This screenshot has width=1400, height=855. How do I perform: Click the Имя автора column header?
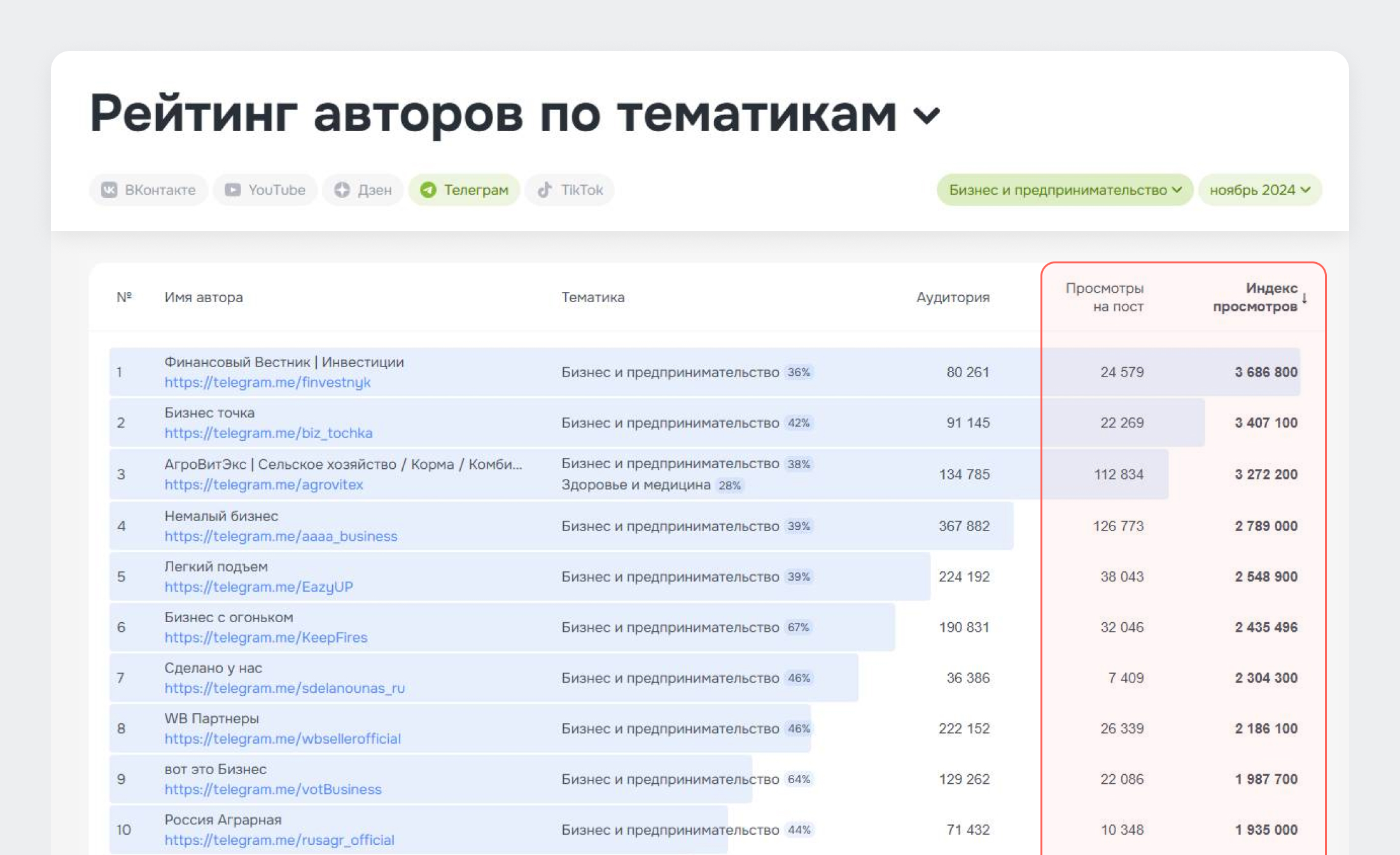pos(204,297)
